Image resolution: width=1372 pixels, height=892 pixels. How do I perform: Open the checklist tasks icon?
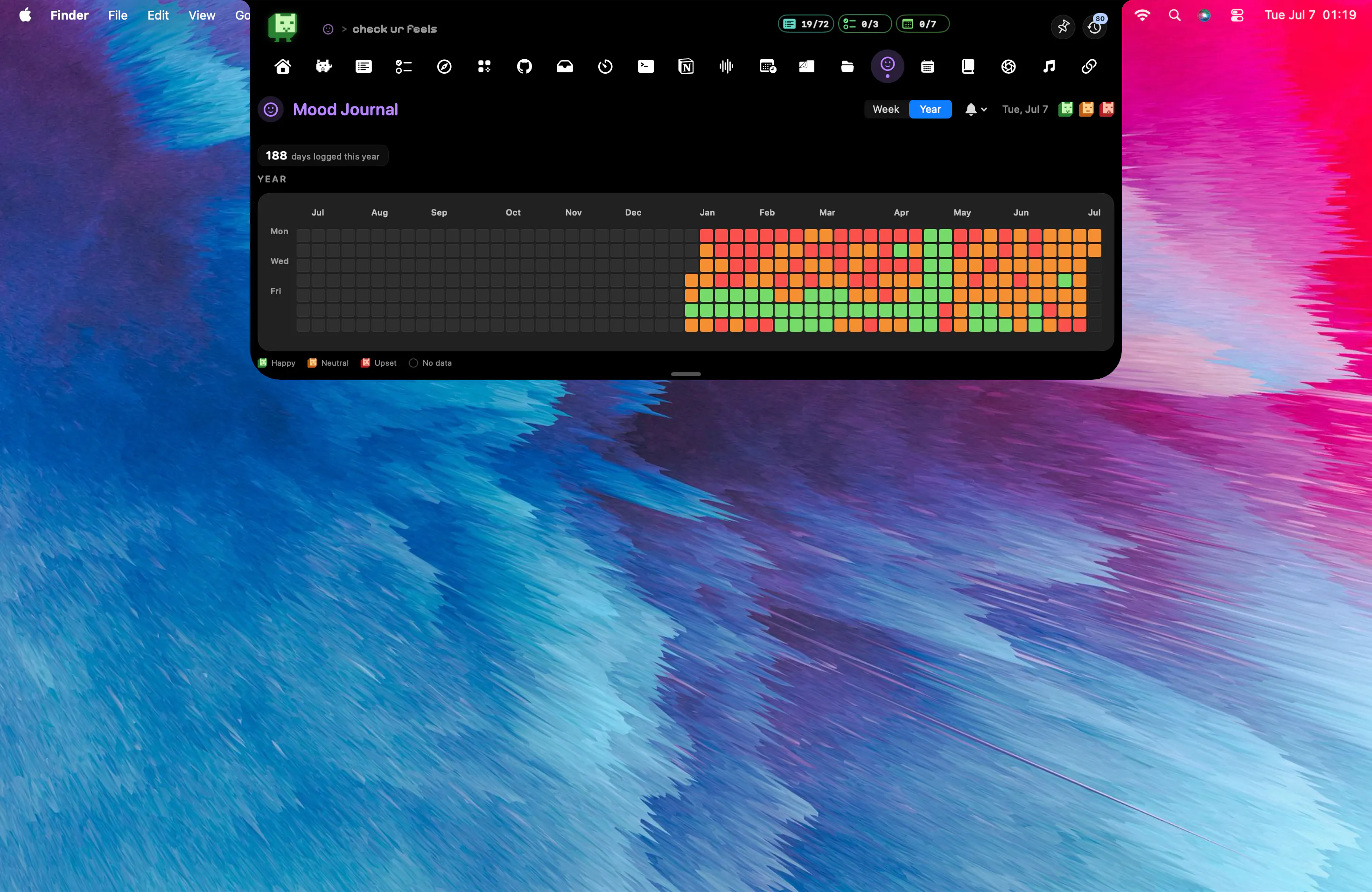tap(404, 66)
